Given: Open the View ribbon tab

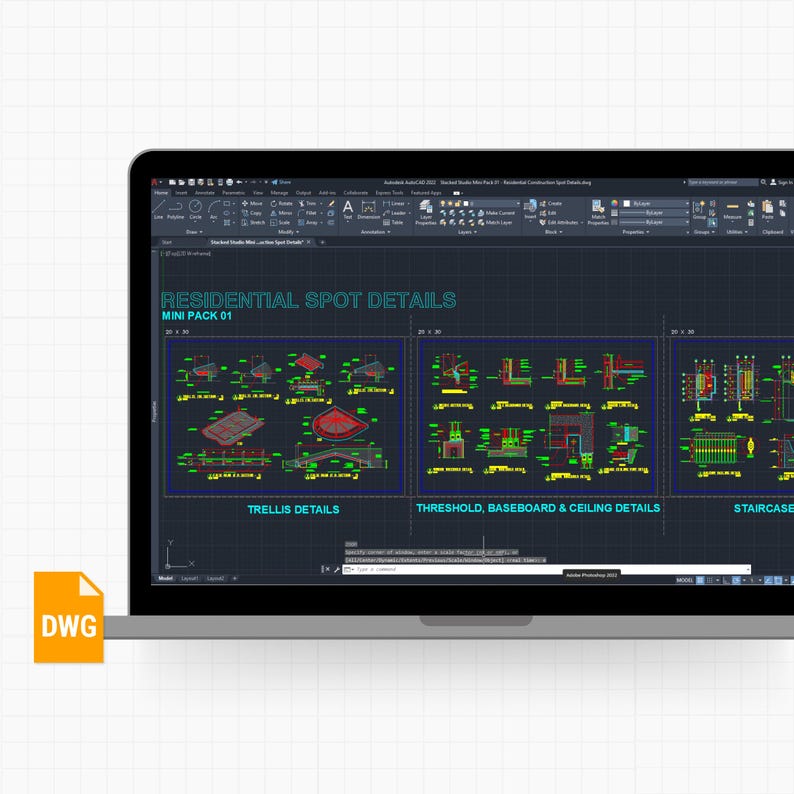Looking at the screenshot, I should point(258,193).
